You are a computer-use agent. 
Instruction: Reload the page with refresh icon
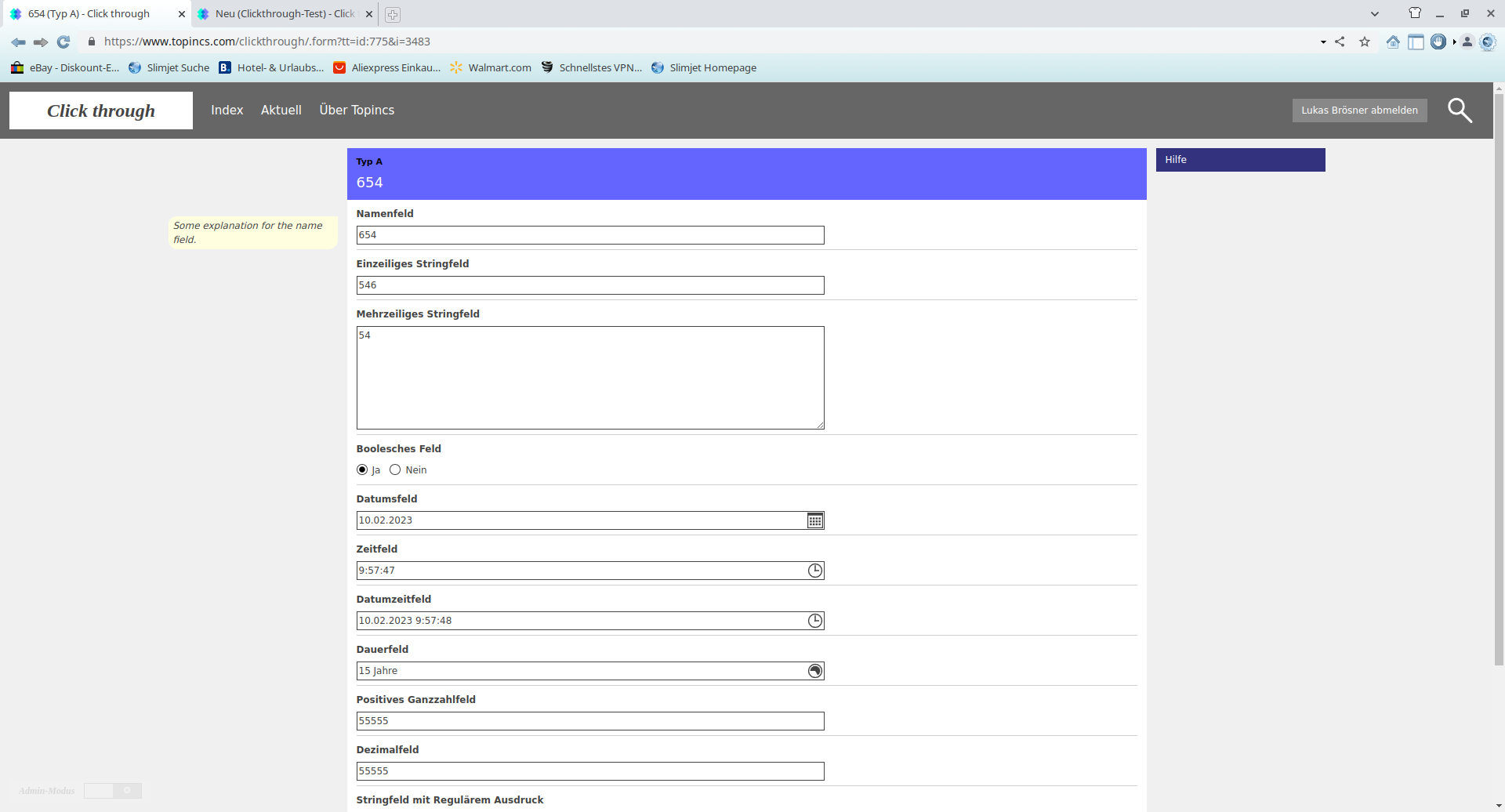[63, 42]
